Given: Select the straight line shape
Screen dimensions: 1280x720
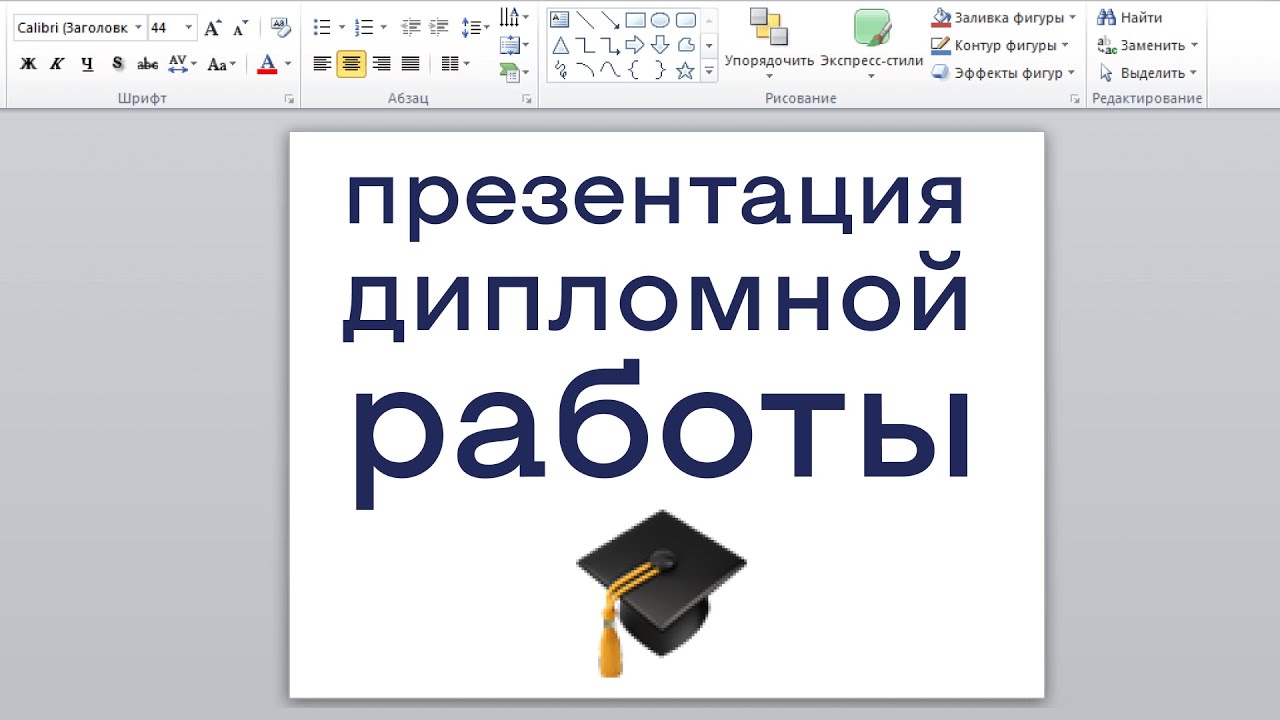Looking at the screenshot, I should point(585,19).
